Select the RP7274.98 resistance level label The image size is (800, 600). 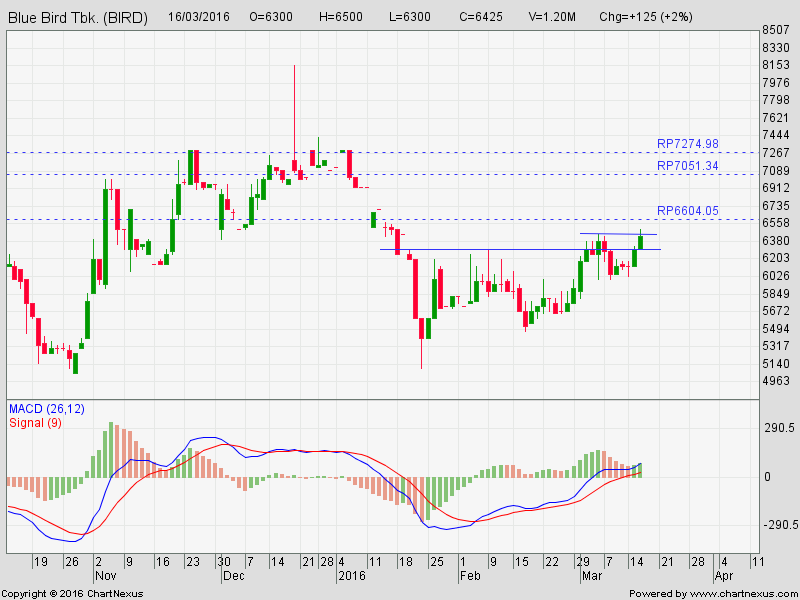(x=687, y=144)
